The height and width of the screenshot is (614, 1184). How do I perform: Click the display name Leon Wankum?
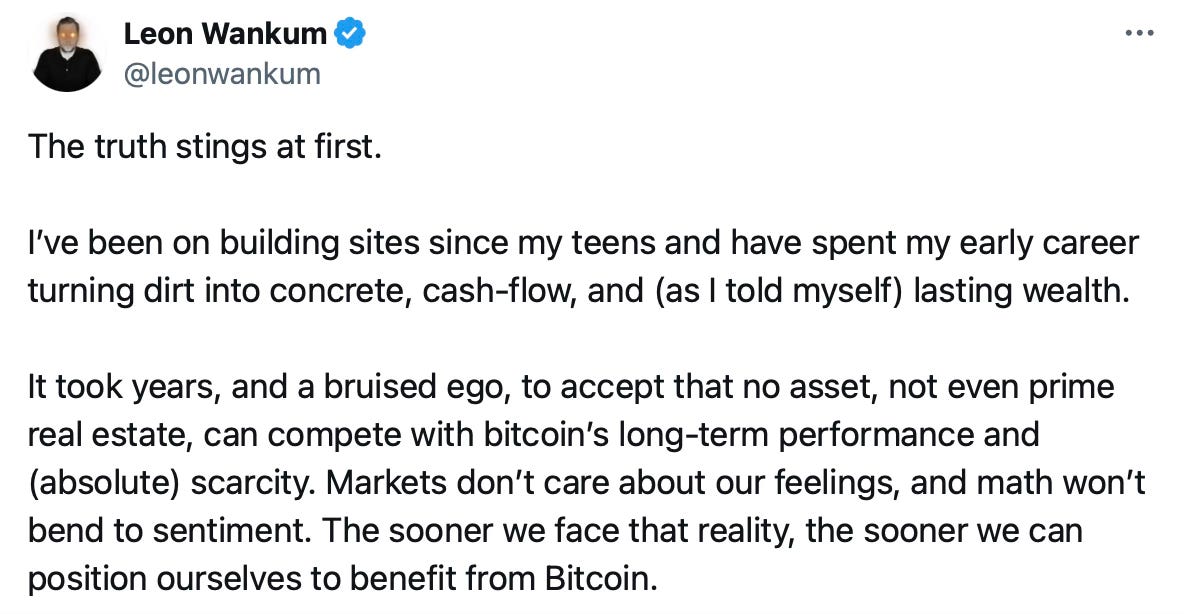tap(224, 34)
